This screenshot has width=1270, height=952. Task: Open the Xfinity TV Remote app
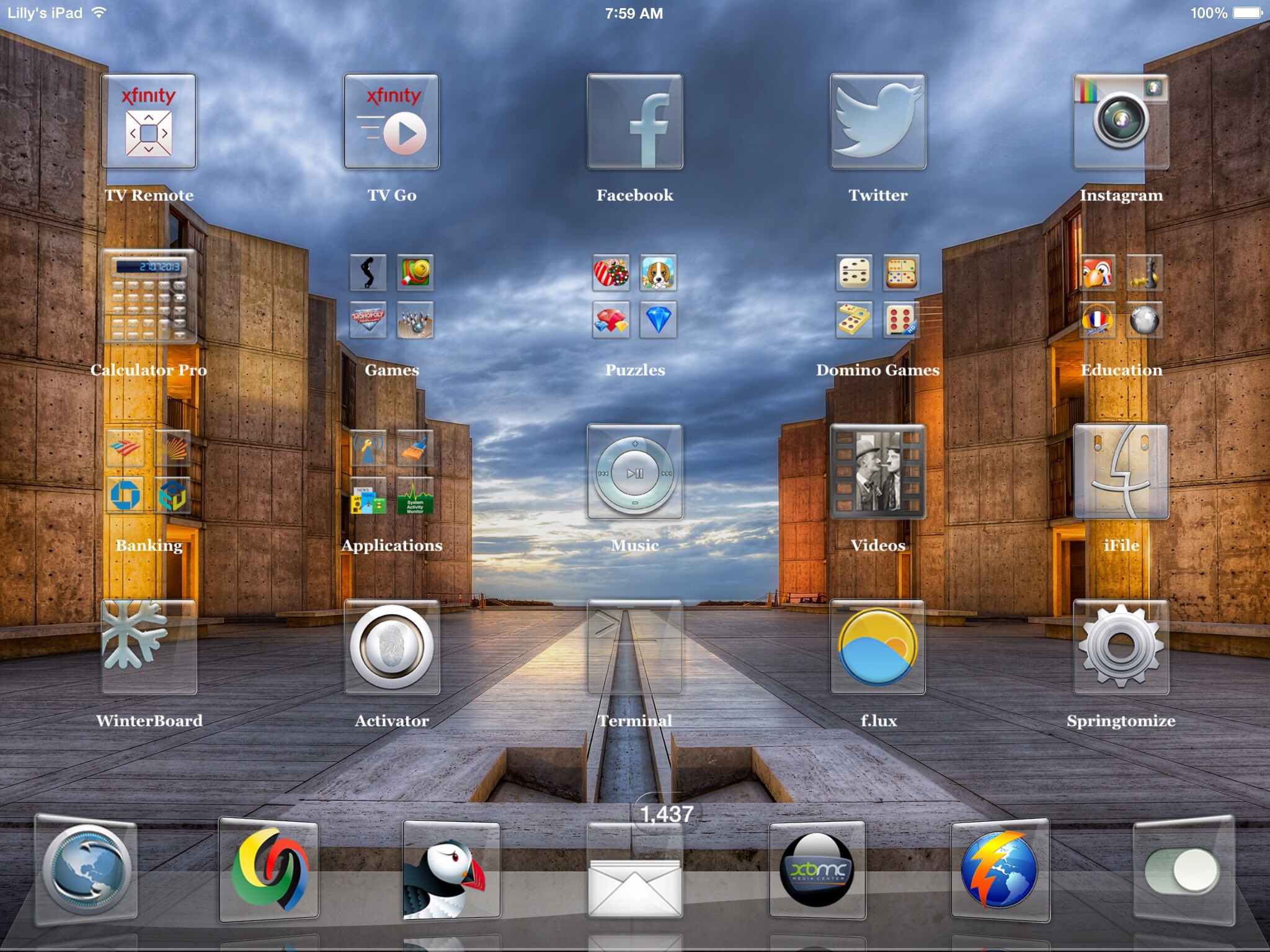point(149,121)
